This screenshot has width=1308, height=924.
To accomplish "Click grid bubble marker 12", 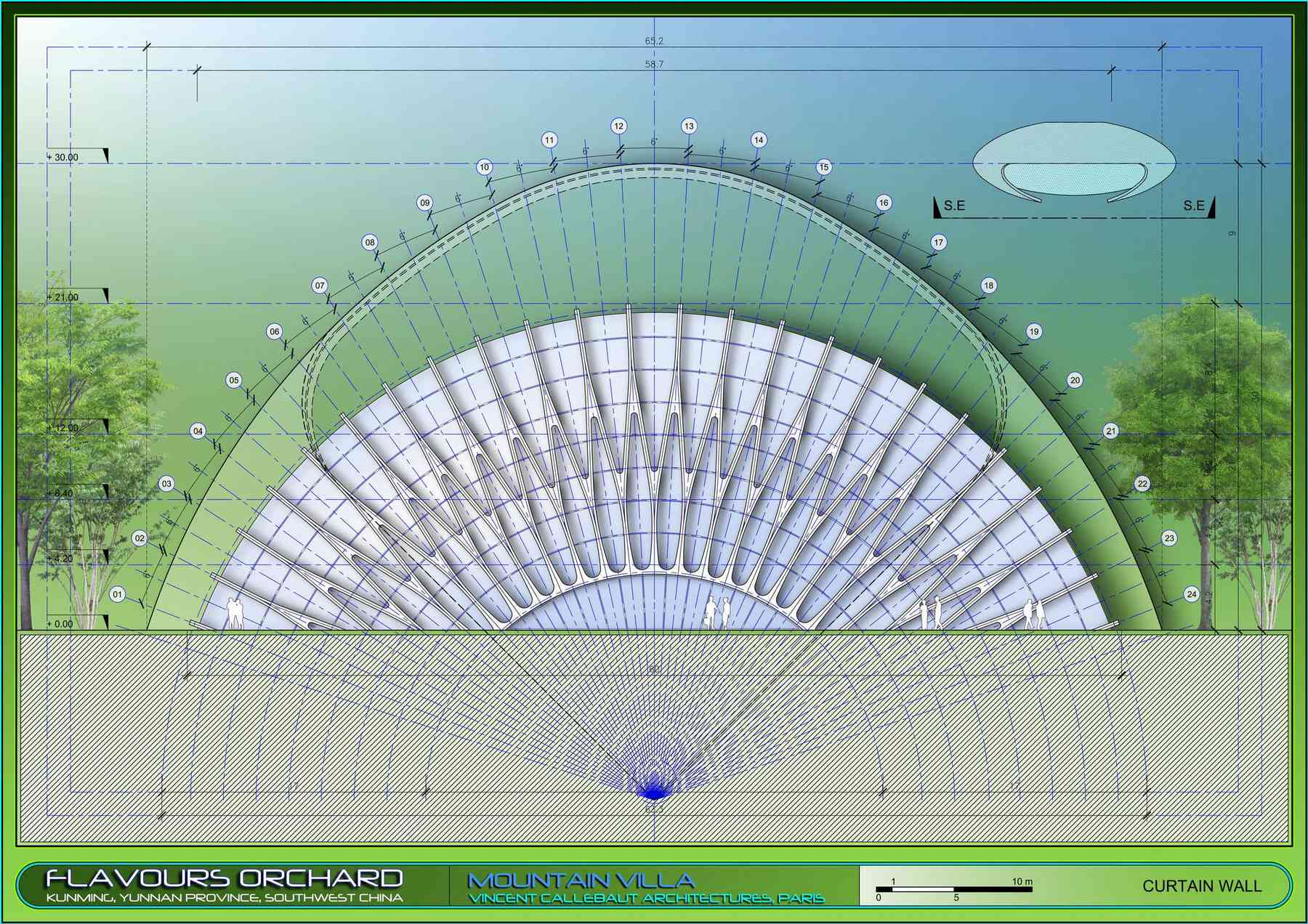I will point(618,126).
